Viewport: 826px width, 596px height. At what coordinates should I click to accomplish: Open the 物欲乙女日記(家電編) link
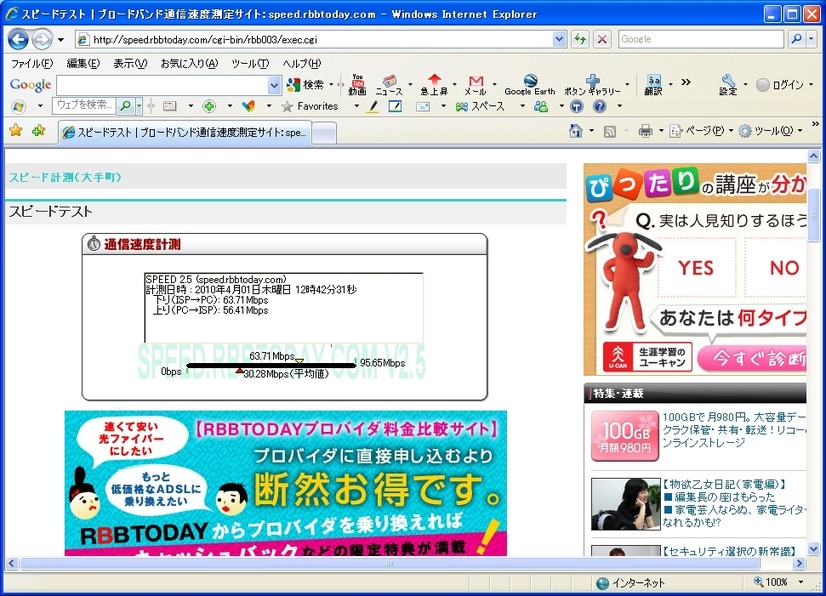pyautogui.click(x=725, y=484)
